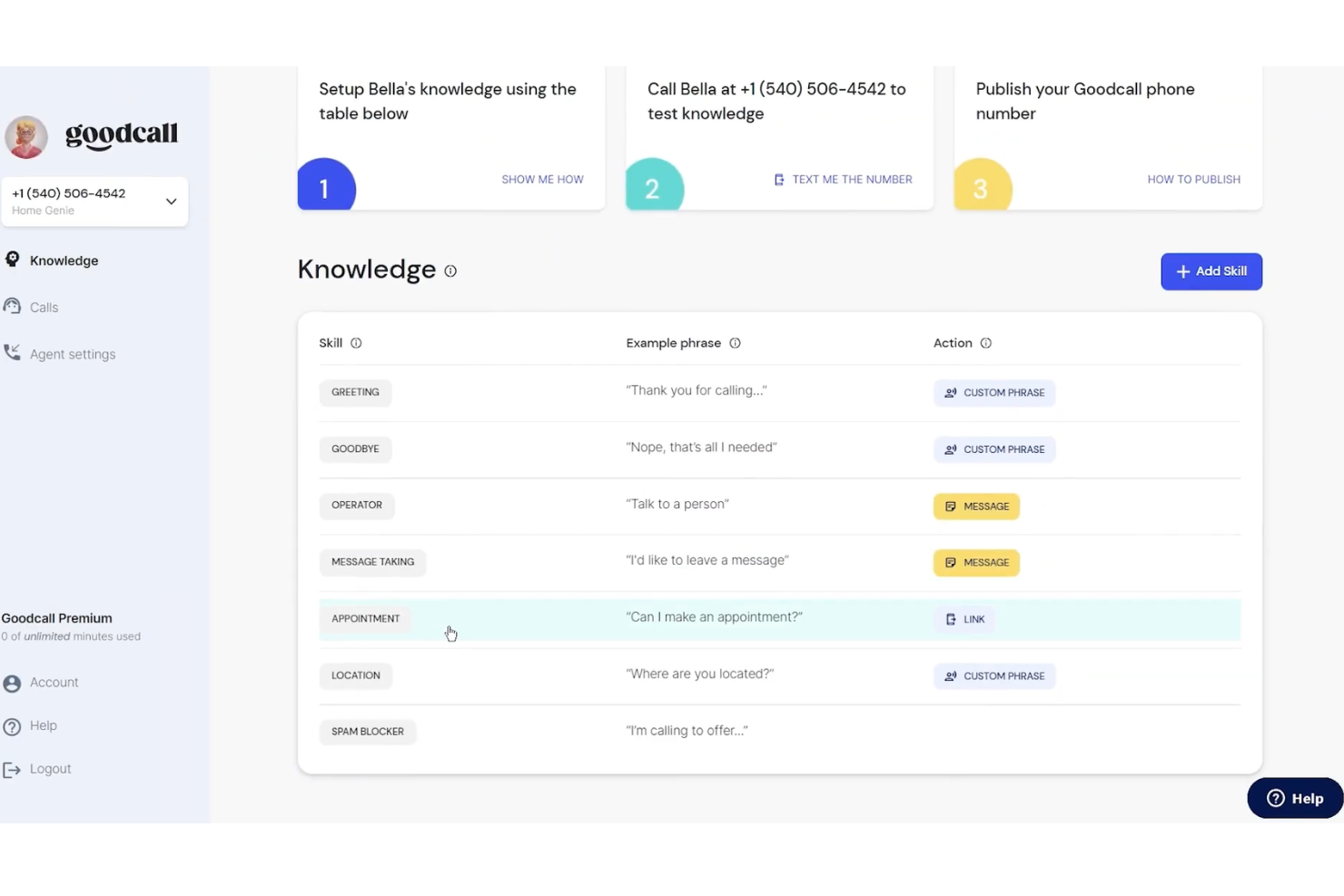Click the Agent settings phone icon
This screenshot has width=1344, height=896.
tap(13, 353)
